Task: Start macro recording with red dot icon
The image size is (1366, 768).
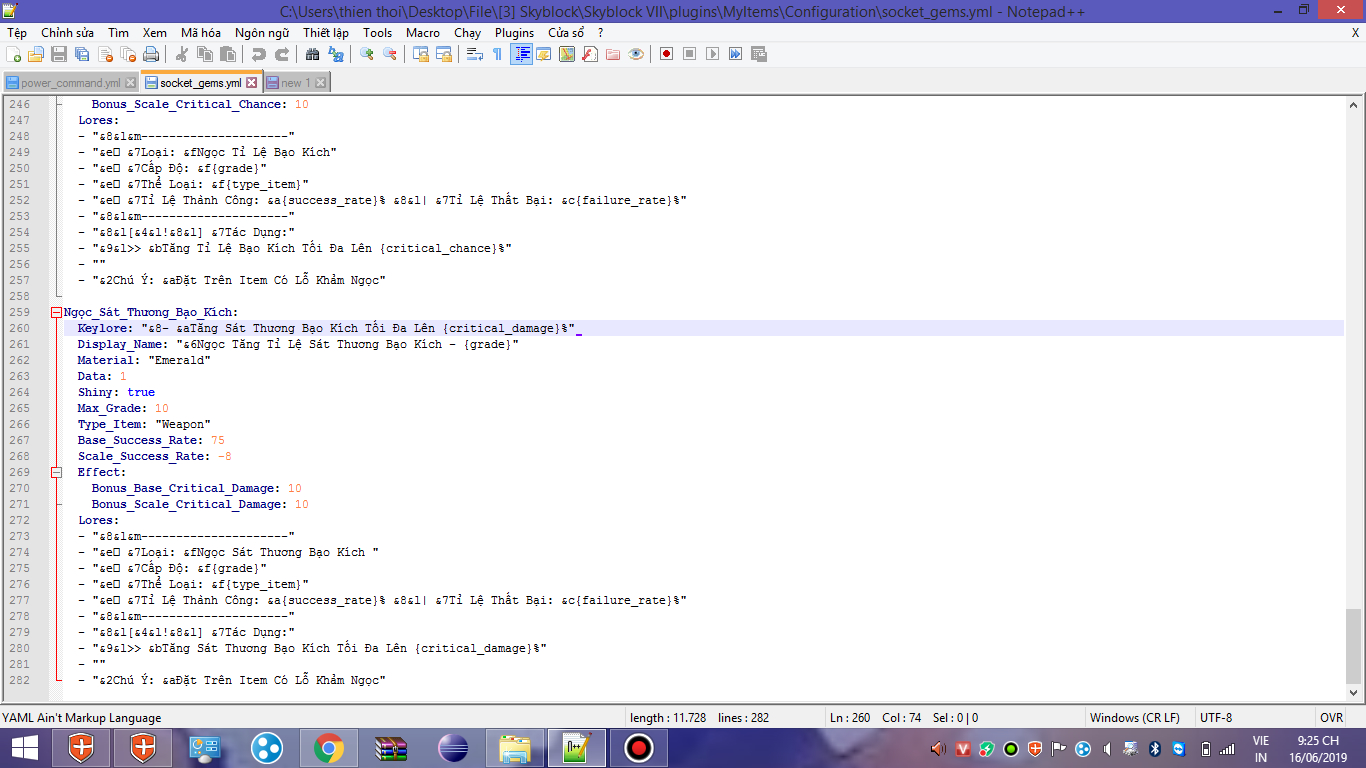Action: click(x=666, y=54)
